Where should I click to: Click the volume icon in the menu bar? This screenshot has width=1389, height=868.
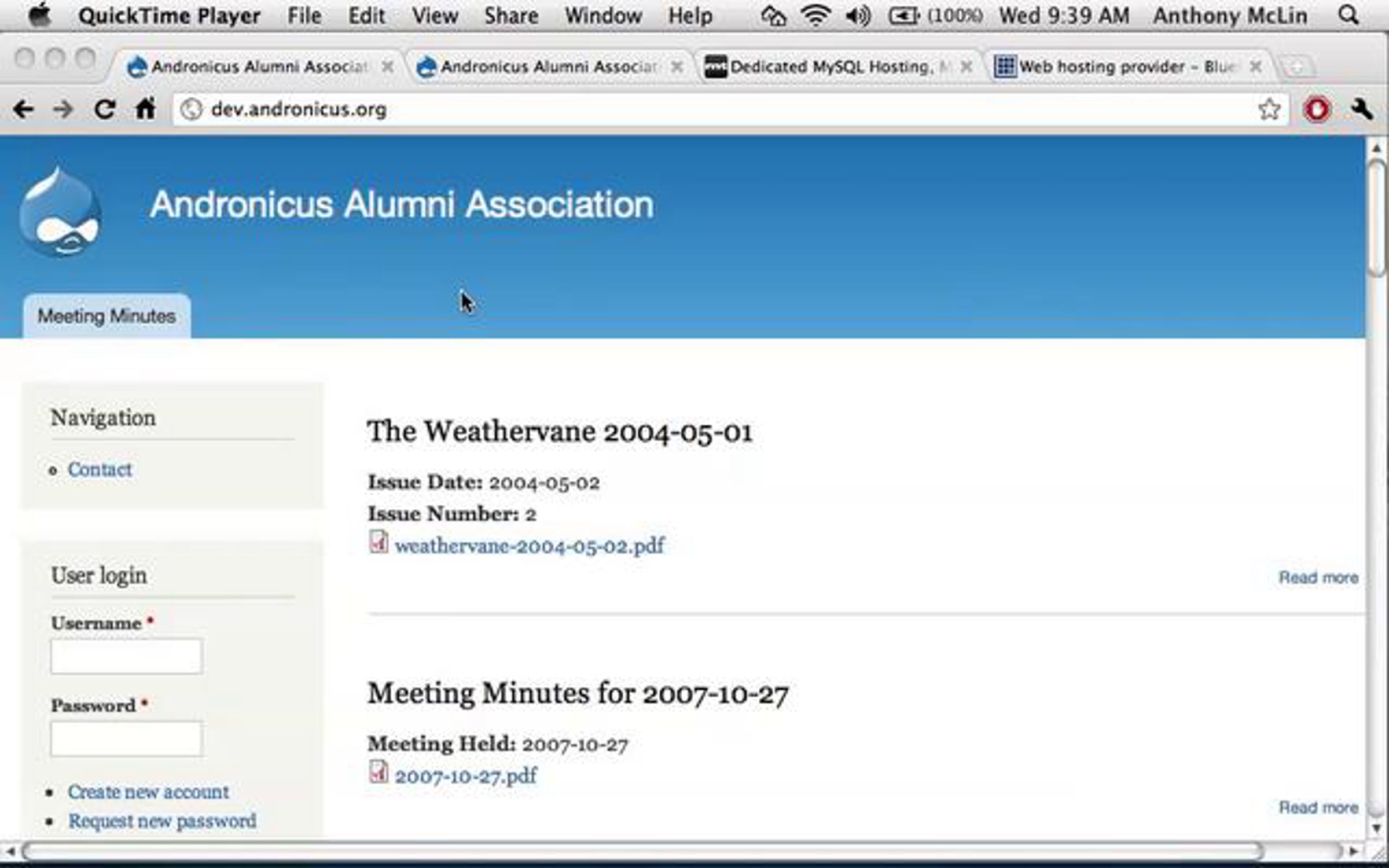click(x=858, y=16)
